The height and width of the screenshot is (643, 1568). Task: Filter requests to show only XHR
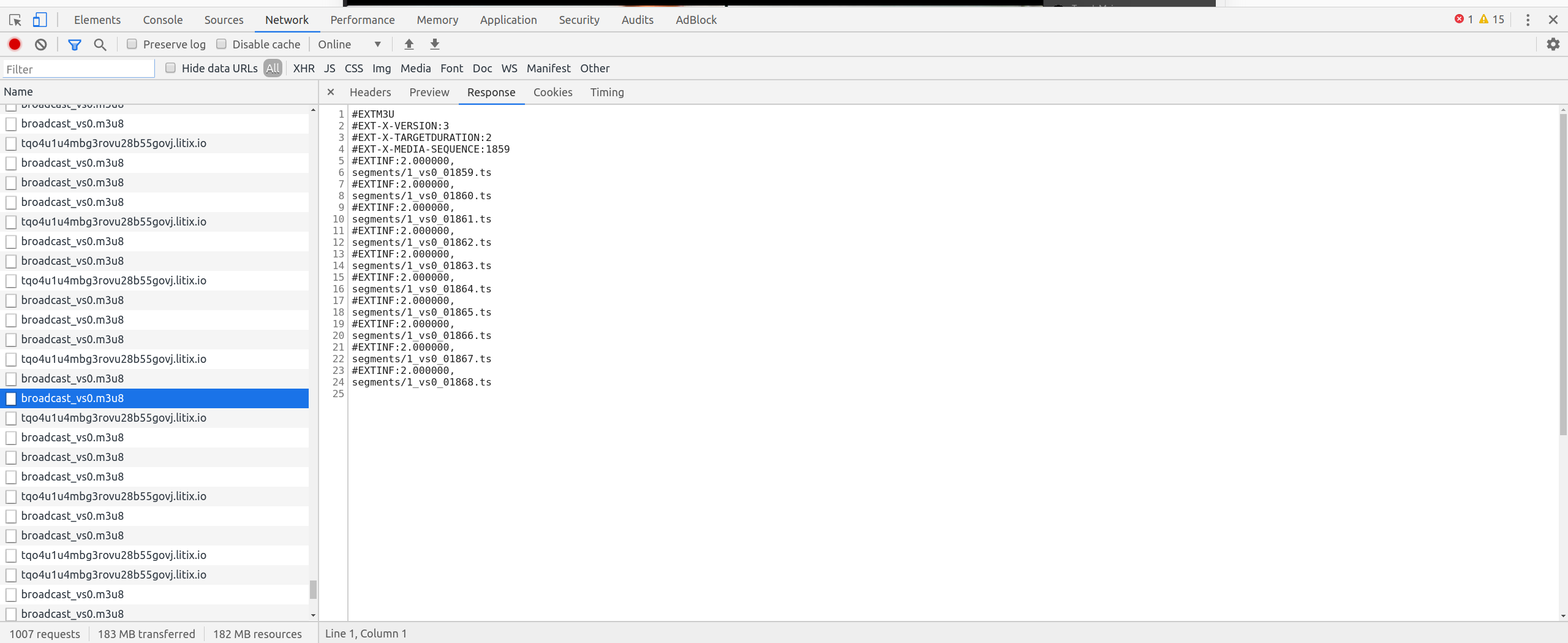[x=303, y=68]
